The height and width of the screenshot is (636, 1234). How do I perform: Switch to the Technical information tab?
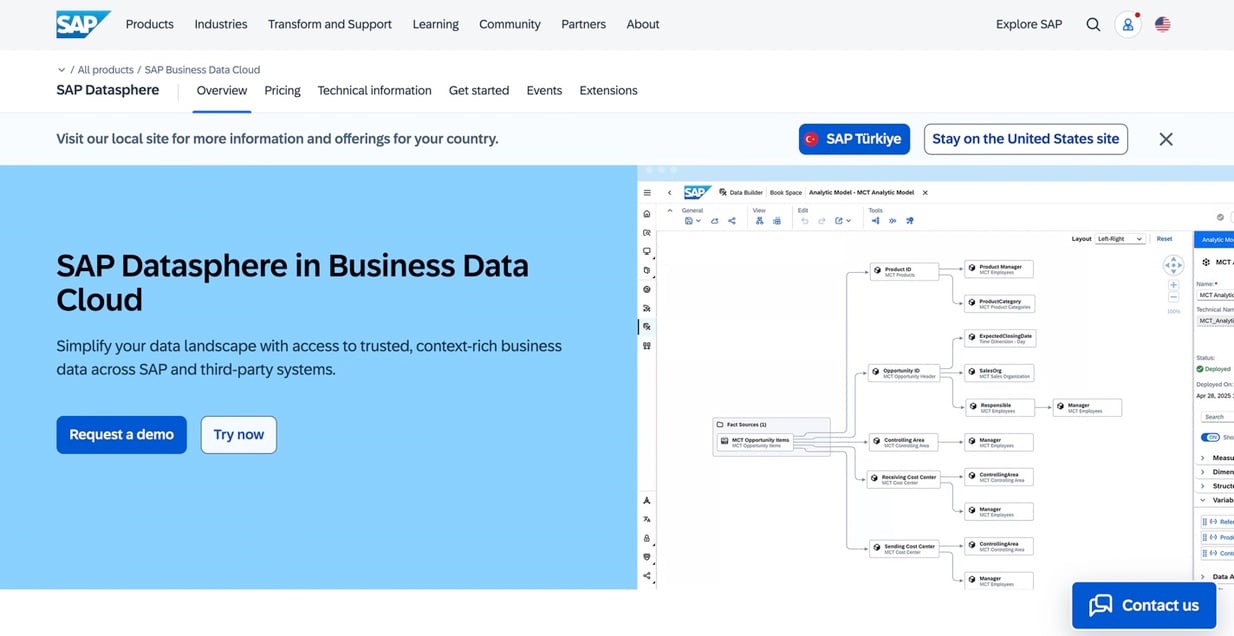[375, 90]
